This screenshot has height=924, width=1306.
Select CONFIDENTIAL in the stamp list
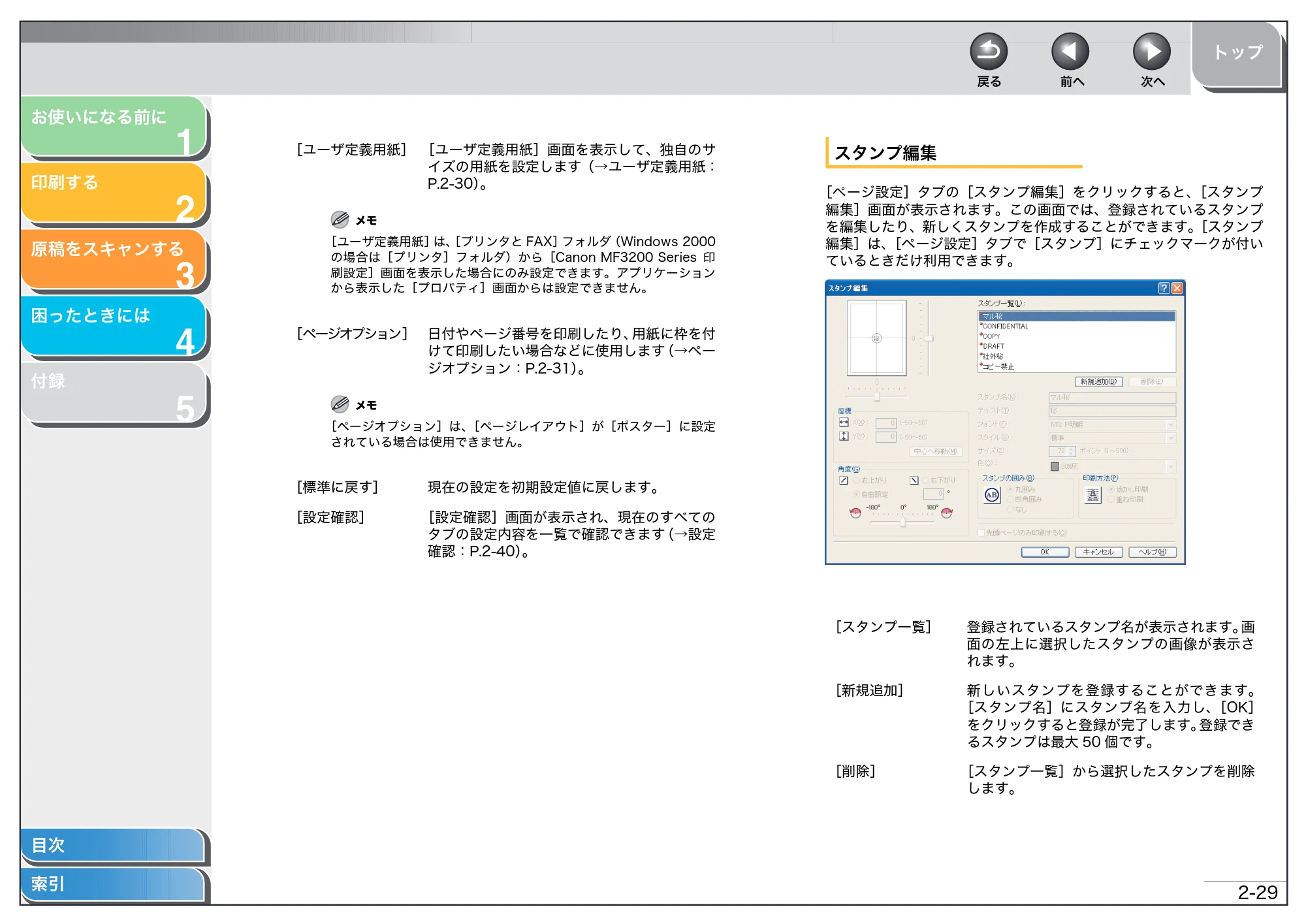pyautogui.click(x=1077, y=326)
